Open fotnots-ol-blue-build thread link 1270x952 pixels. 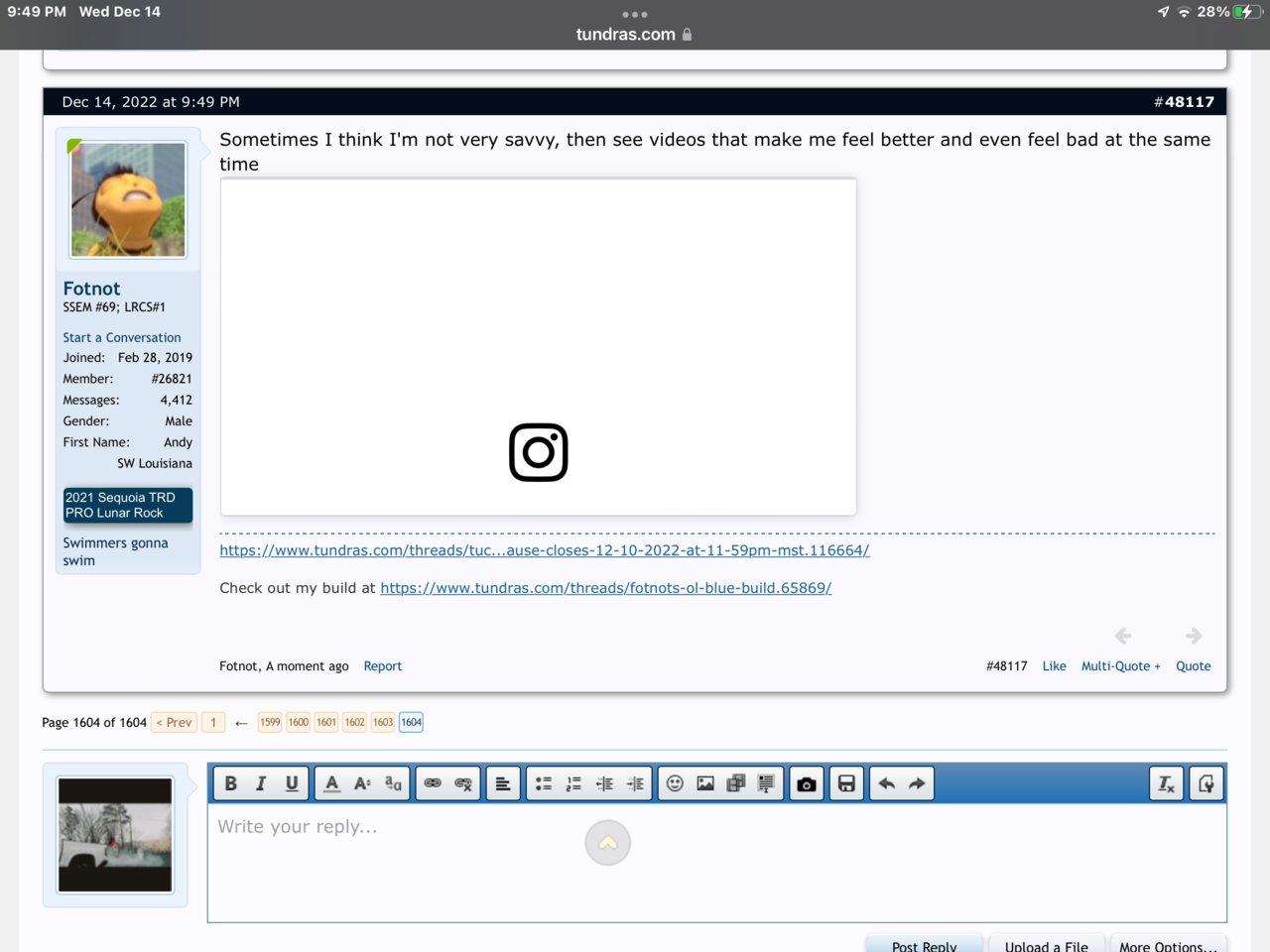click(x=605, y=588)
